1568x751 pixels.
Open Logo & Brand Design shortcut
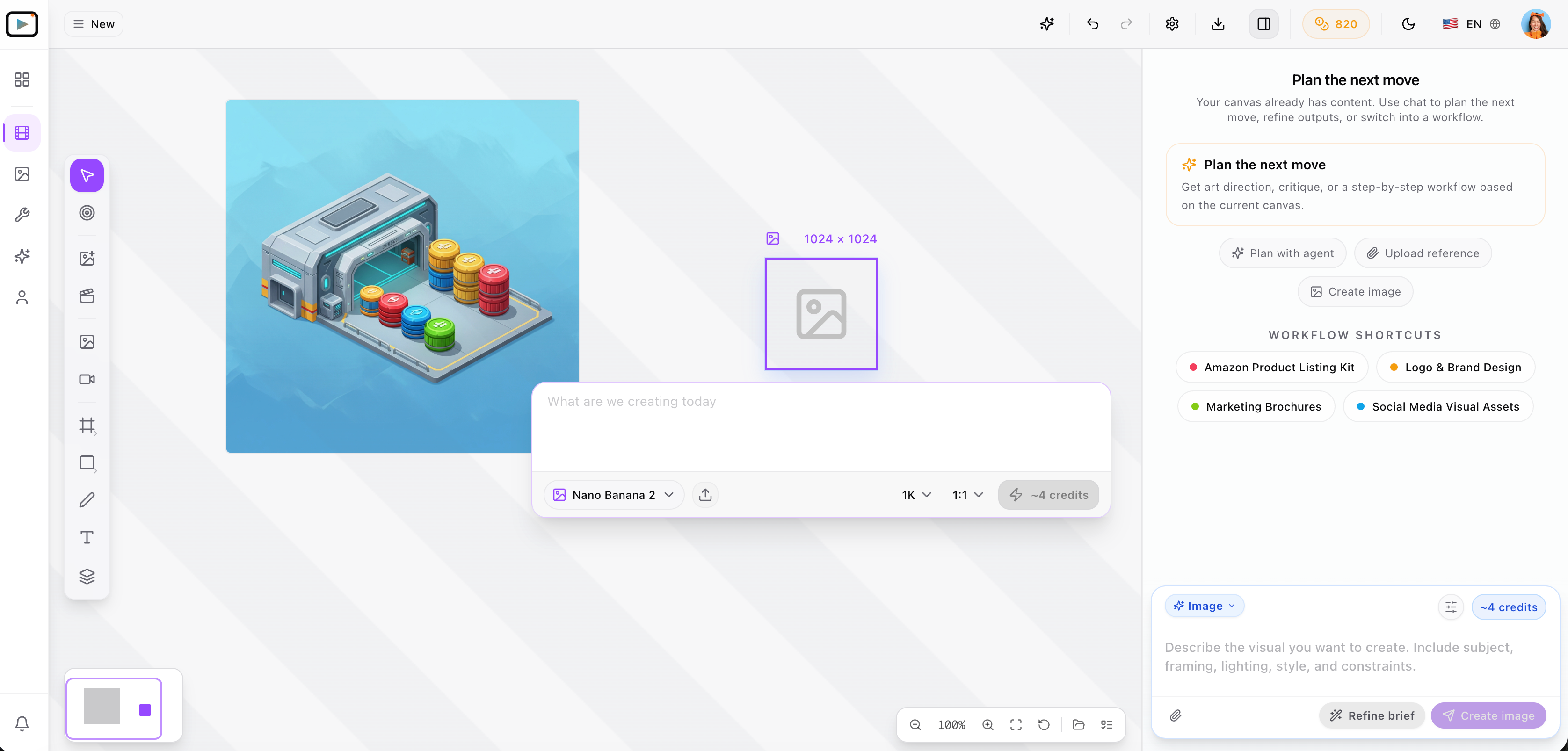[x=1456, y=367]
